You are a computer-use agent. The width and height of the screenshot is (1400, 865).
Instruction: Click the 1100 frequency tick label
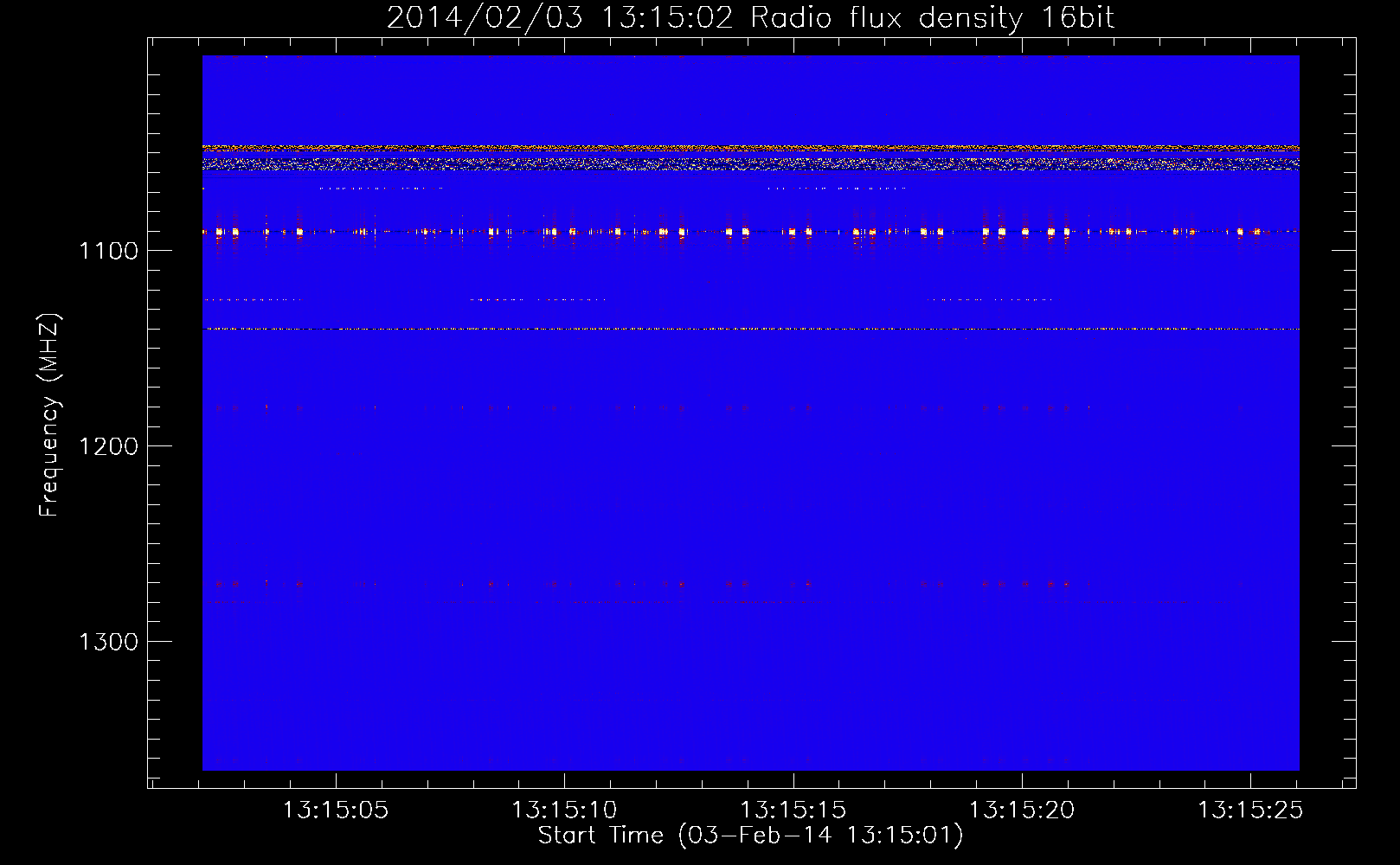109,251
